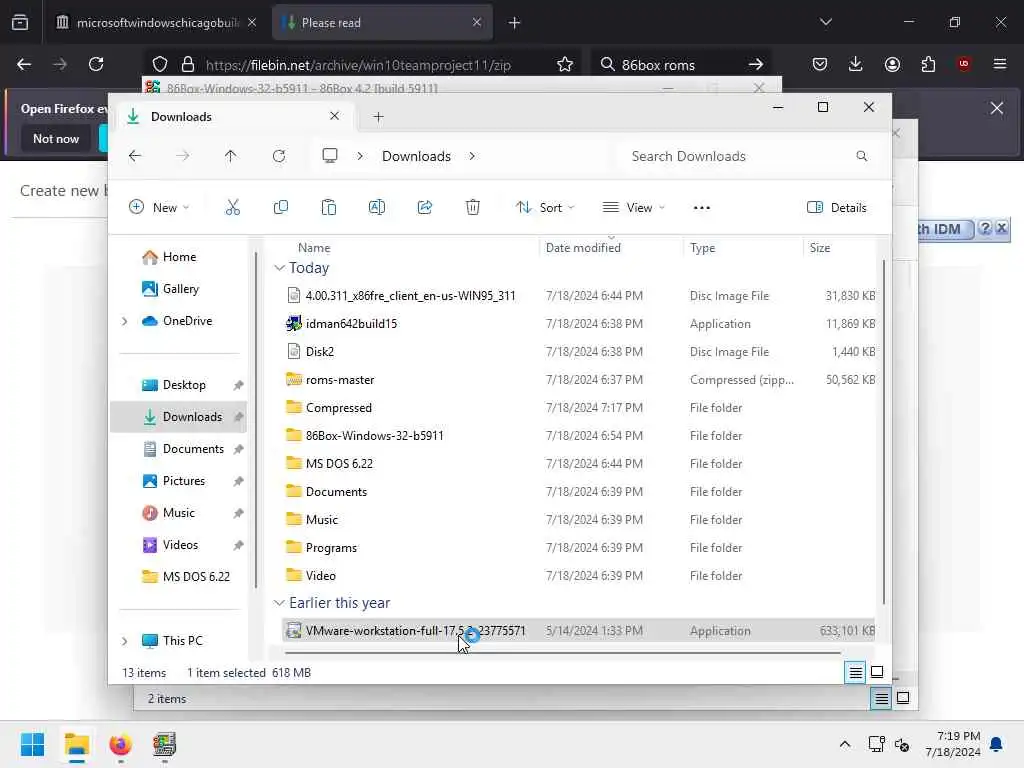Screen dimensions: 1024x768
Task: Click Firefox bookmark star icon
Action: coord(565,64)
